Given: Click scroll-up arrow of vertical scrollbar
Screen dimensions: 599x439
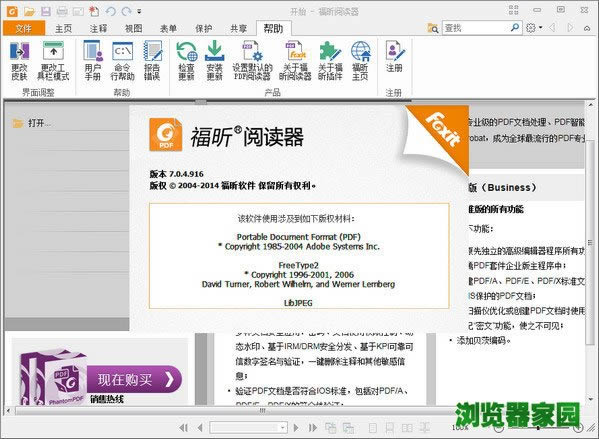Looking at the screenshot, I should click(590, 105).
